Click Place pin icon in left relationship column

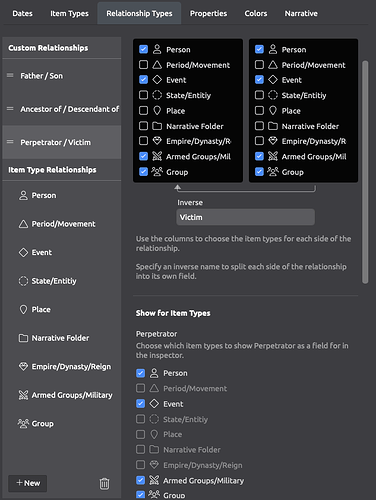tap(157, 110)
